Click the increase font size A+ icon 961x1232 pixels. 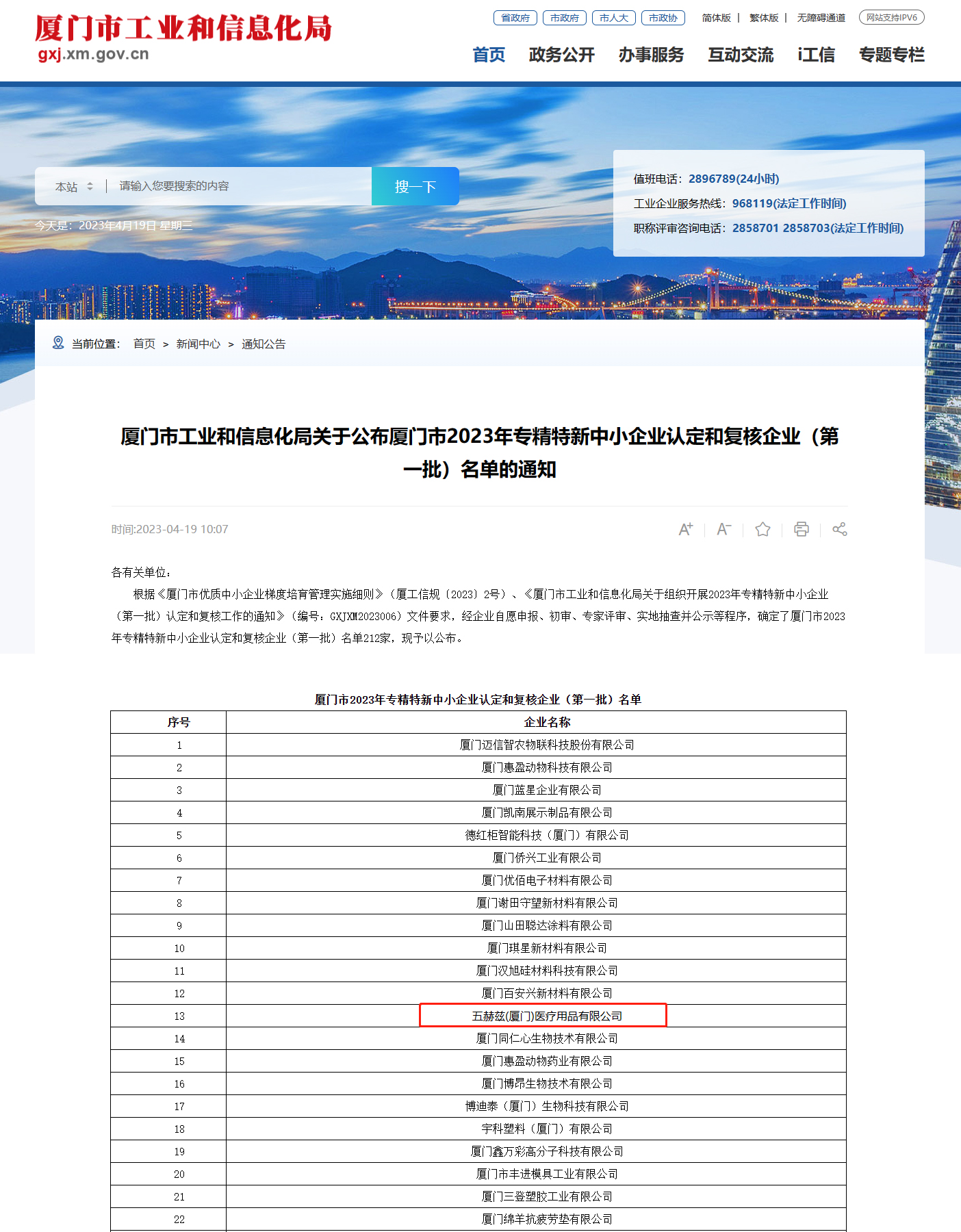(686, 529)
